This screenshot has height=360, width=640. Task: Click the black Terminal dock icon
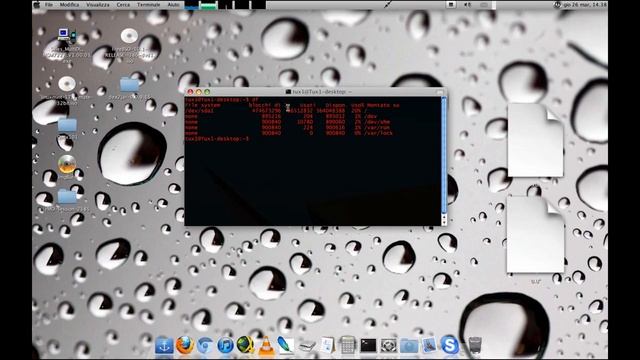(368, 346)
